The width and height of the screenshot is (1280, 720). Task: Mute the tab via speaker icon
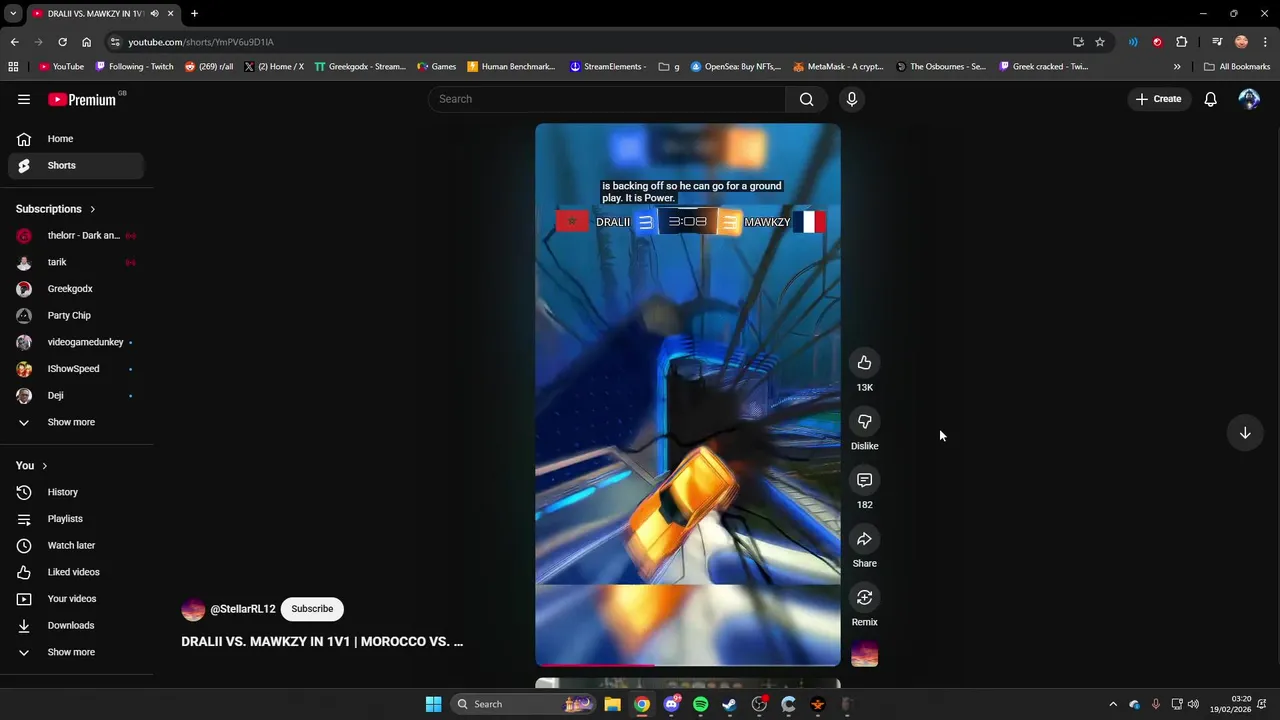click(x=154, y=14)
